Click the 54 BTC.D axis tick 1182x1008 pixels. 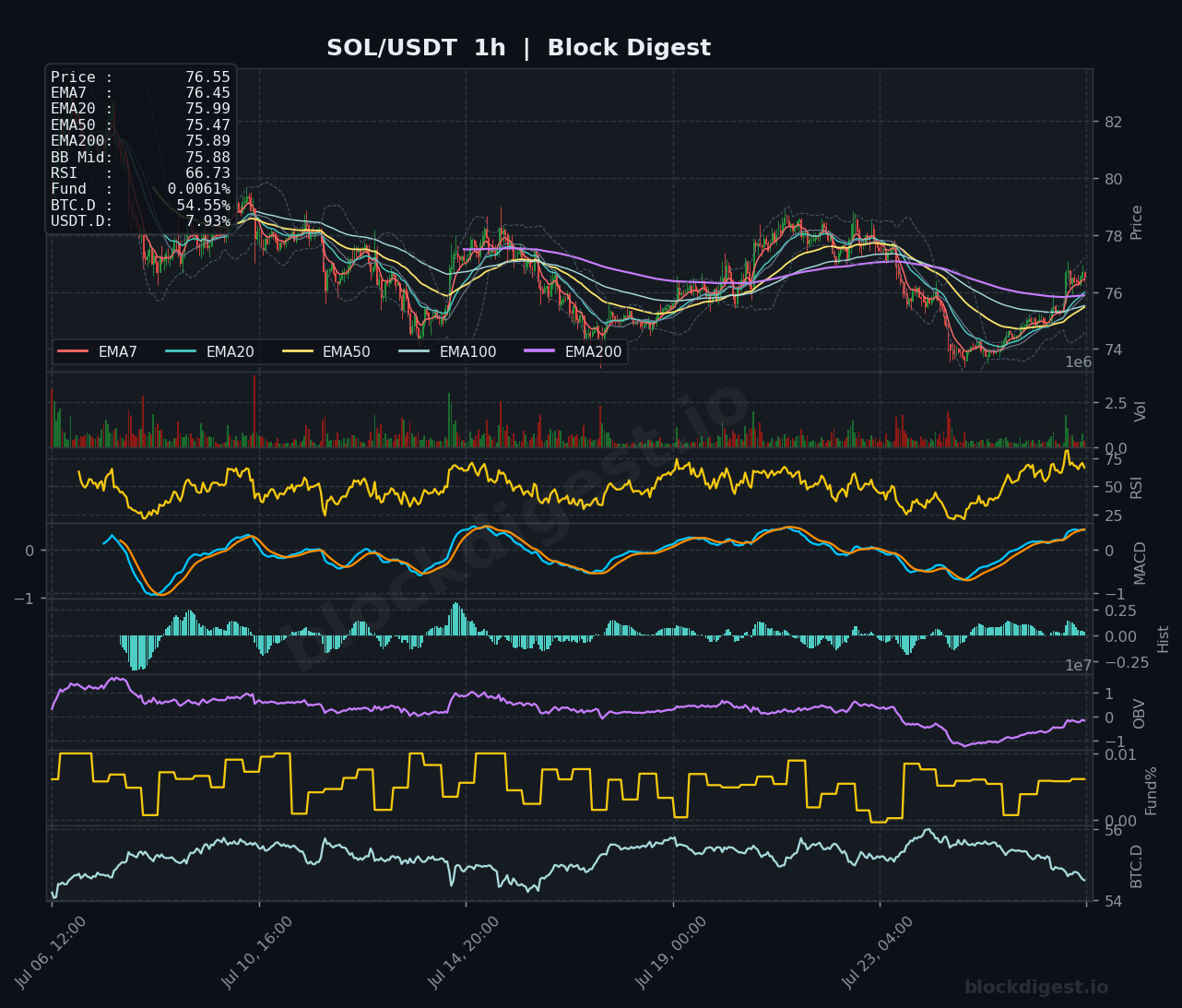point(1113,901)
